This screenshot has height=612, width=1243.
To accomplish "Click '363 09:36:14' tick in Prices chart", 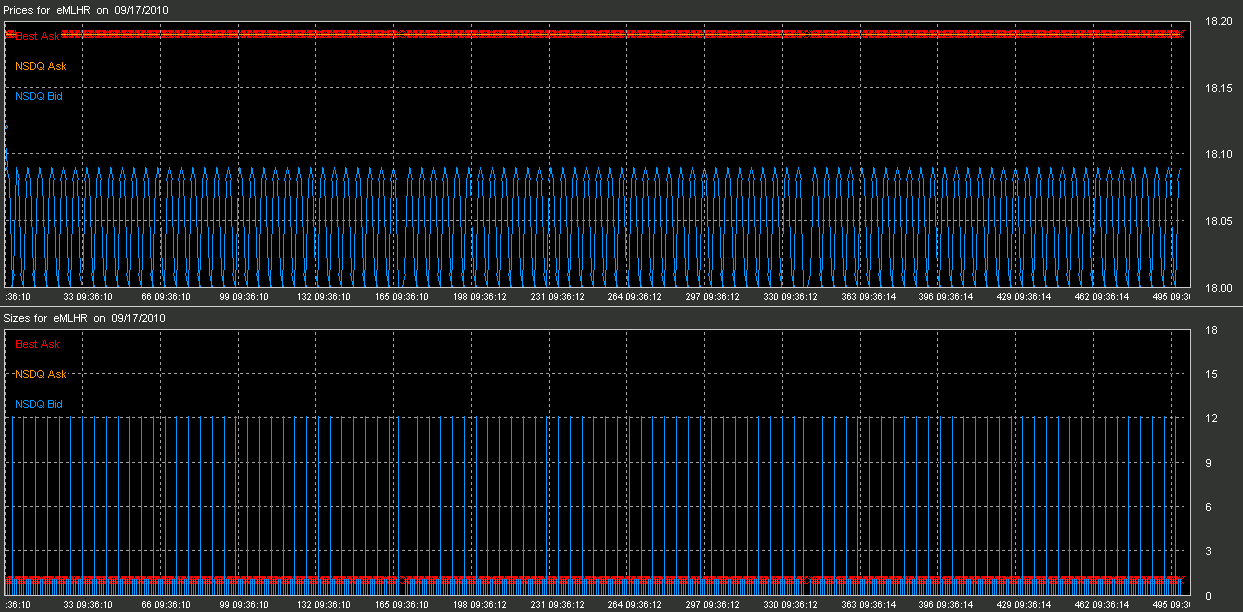I will [x=867, y=297].
